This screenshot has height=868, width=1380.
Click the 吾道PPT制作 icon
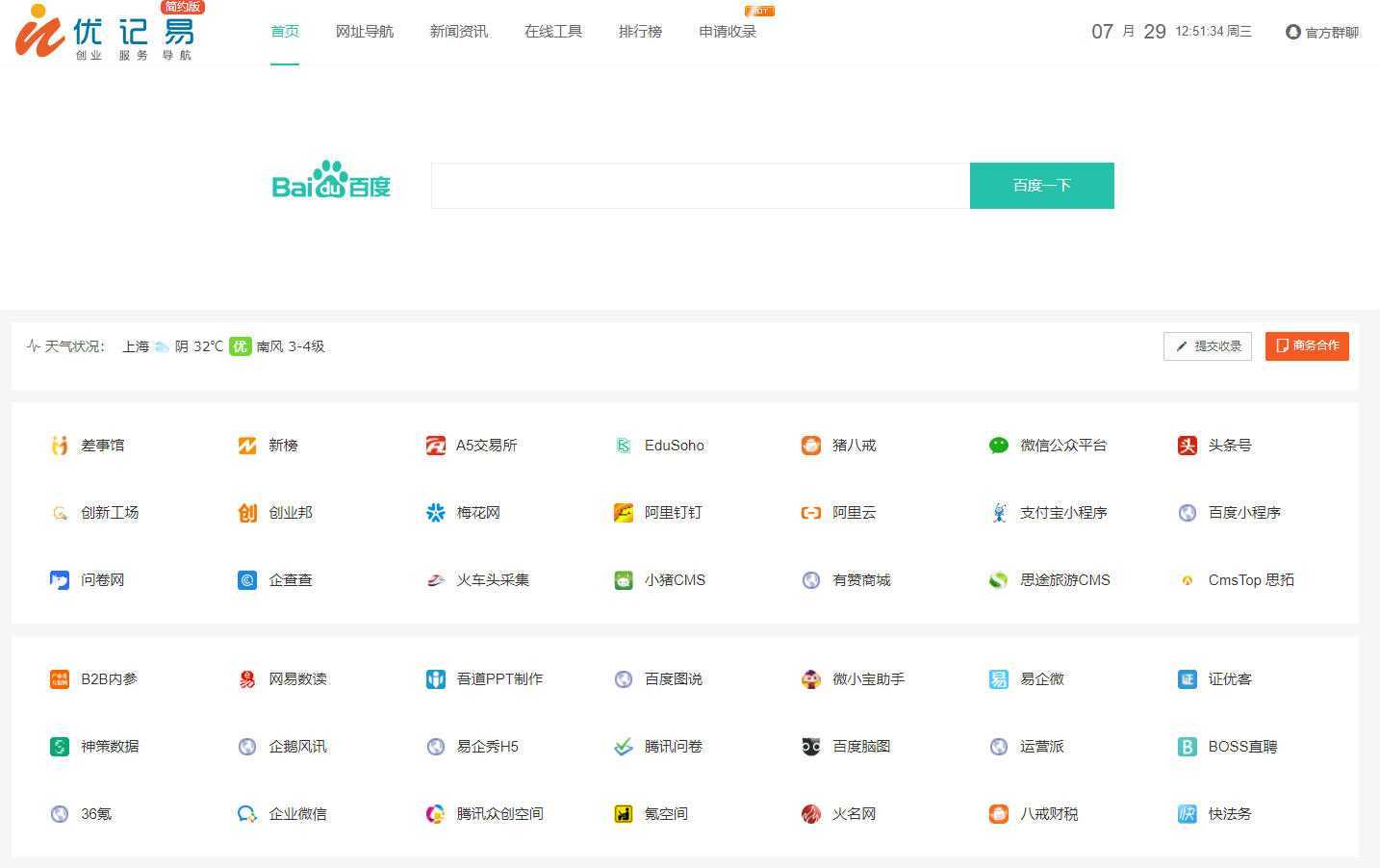436,679
